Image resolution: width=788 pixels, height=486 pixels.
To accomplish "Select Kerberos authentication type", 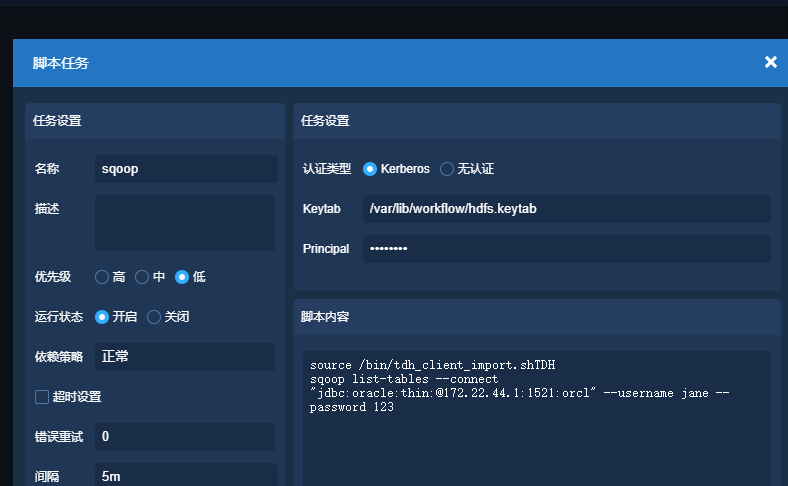I will (370, 169).
